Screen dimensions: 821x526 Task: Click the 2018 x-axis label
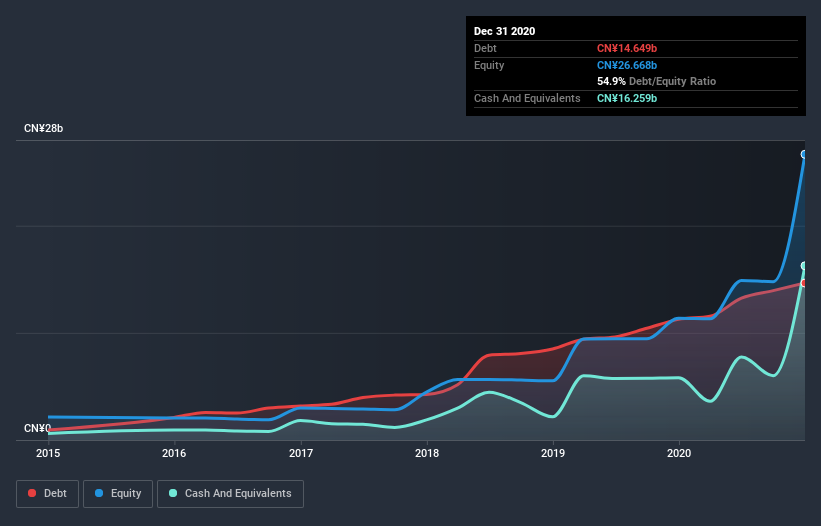coord(427,453)
